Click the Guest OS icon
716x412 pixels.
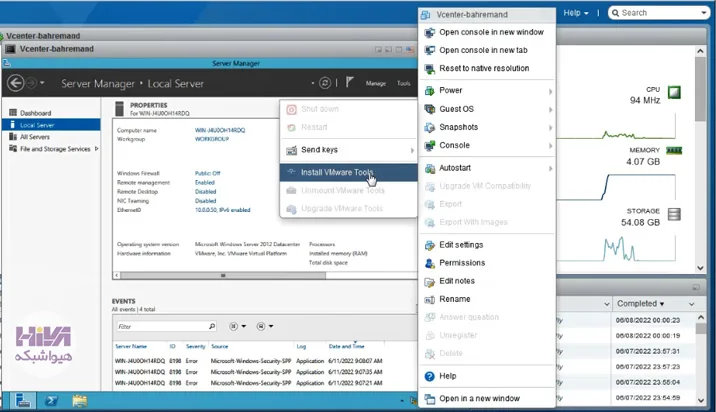(x=429, y=109)
